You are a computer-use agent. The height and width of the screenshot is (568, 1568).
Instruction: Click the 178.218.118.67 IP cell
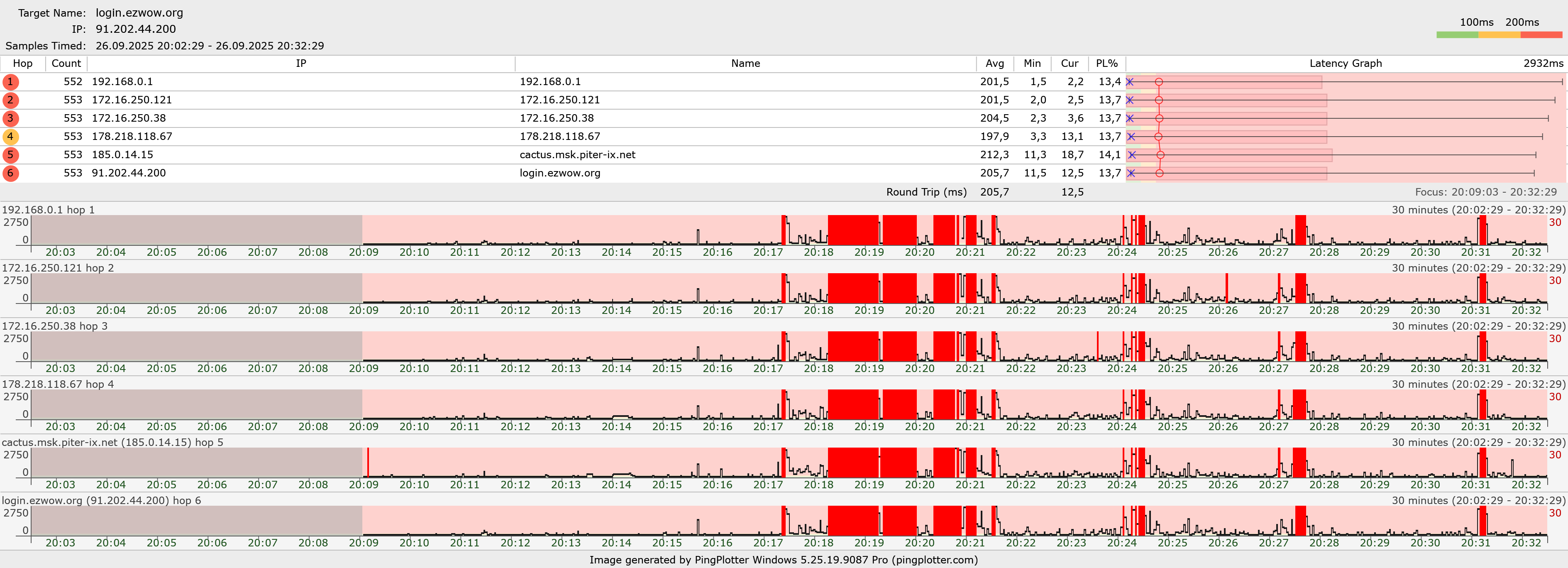tap(132, 136)
